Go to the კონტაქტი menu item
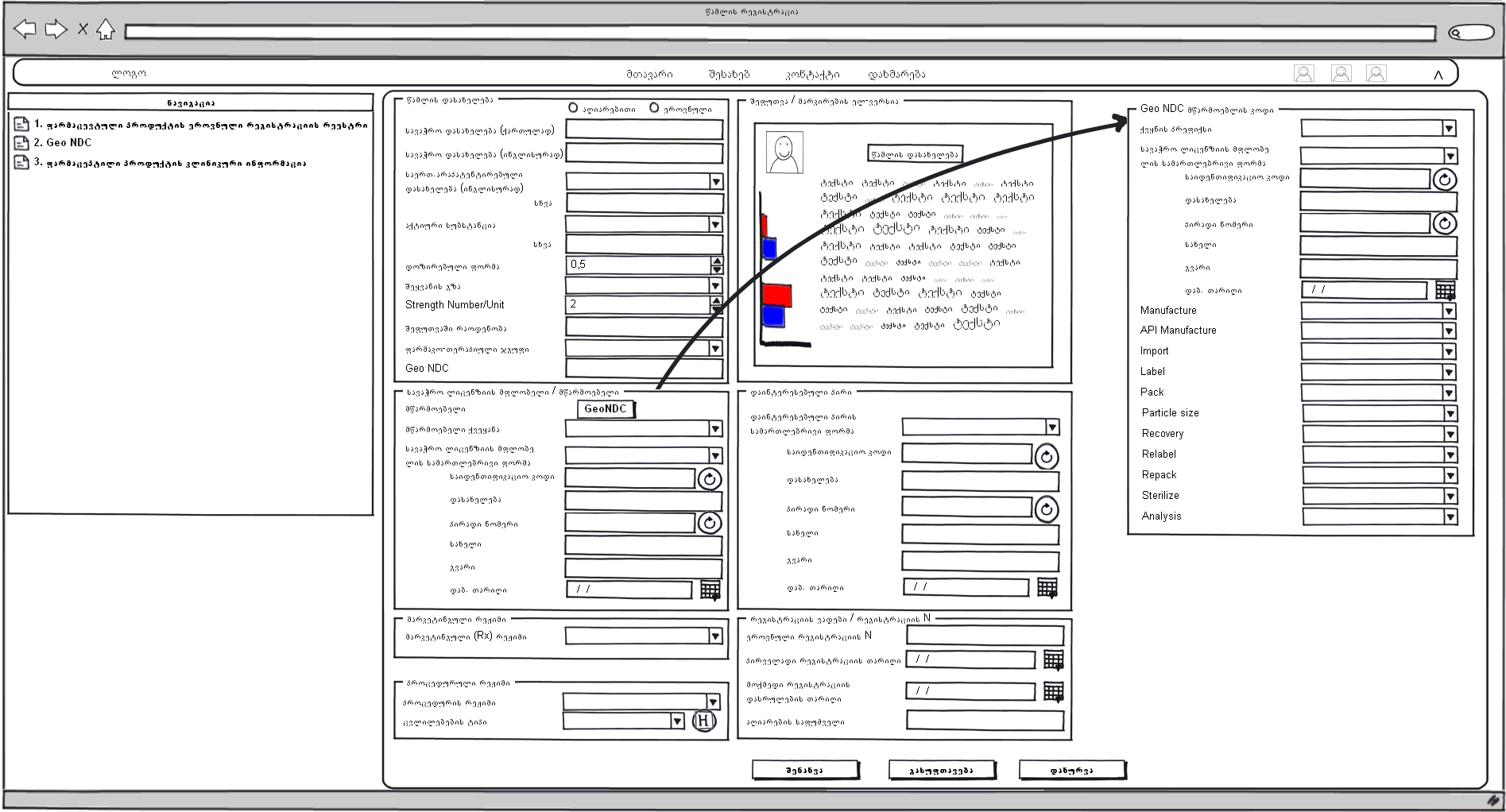Image resolution: width=1506 pixels, height=812 pixels. 812,75
